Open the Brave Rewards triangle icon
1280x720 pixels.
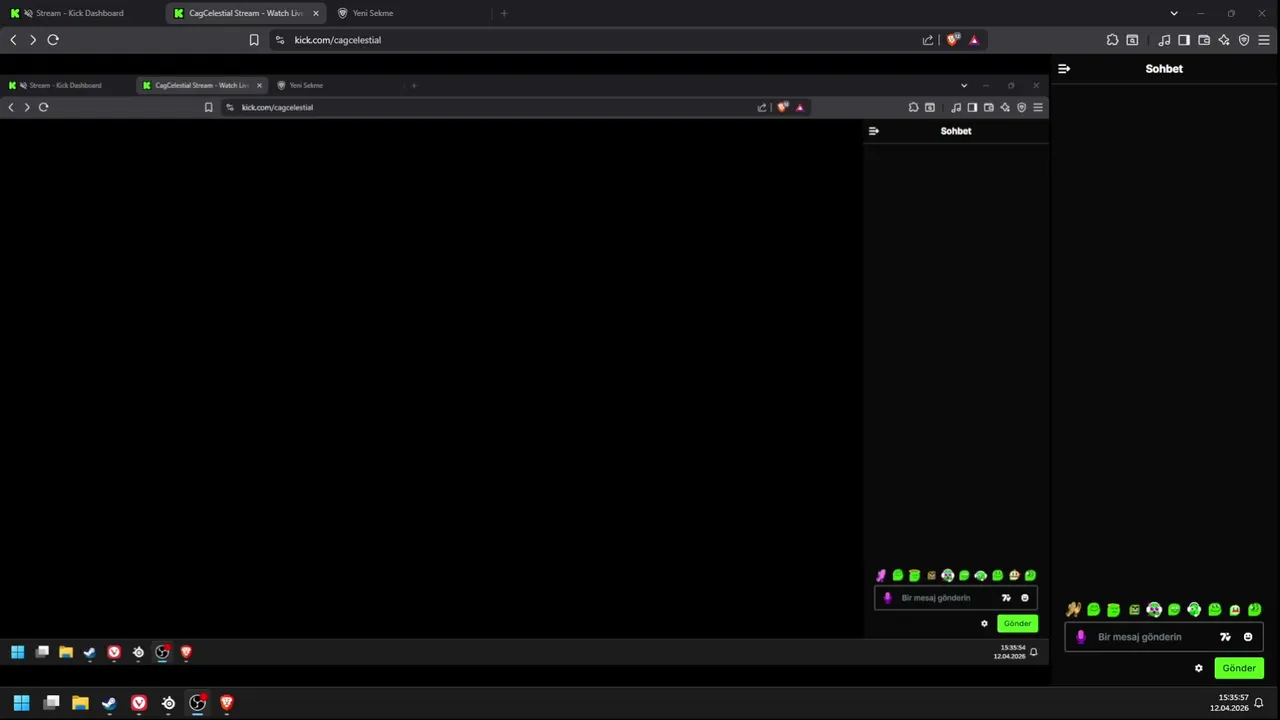pos(974,40)
